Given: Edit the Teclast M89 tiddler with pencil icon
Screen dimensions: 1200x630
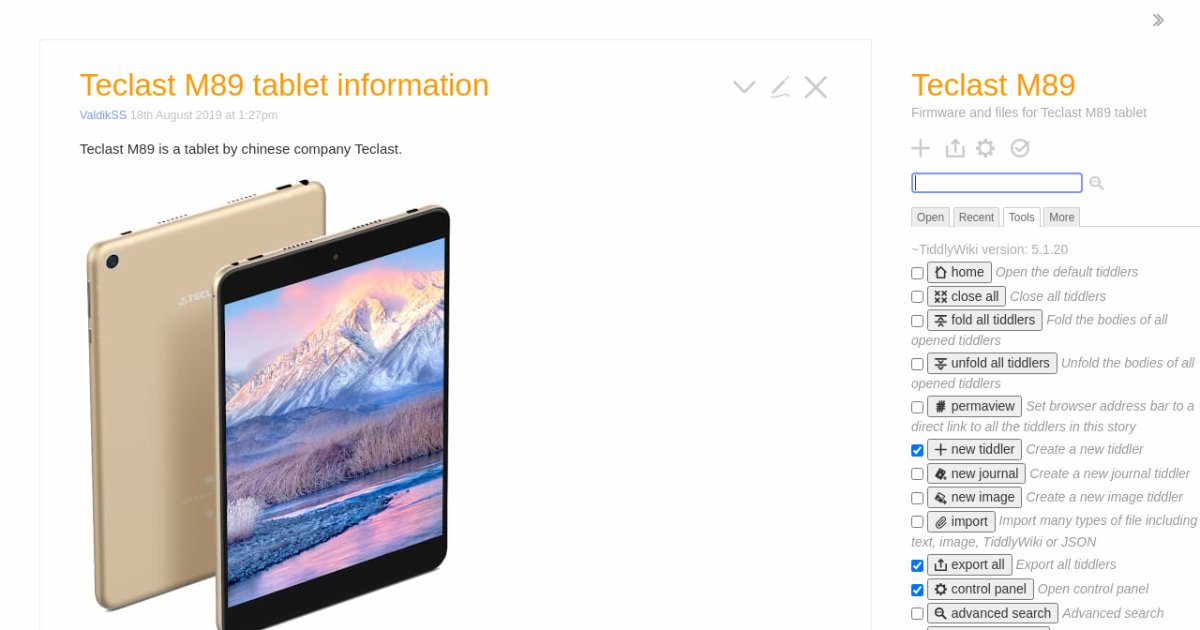Looking at the screenshot, I should click(780, 87).
